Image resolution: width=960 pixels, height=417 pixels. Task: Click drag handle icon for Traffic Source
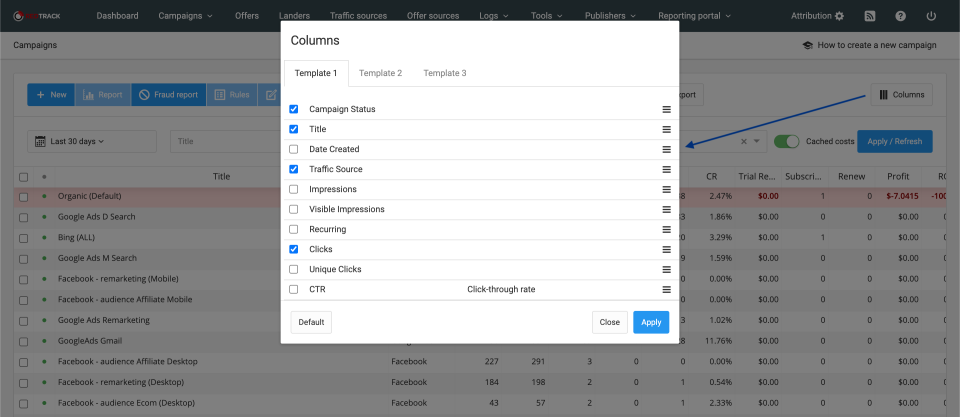666,170
